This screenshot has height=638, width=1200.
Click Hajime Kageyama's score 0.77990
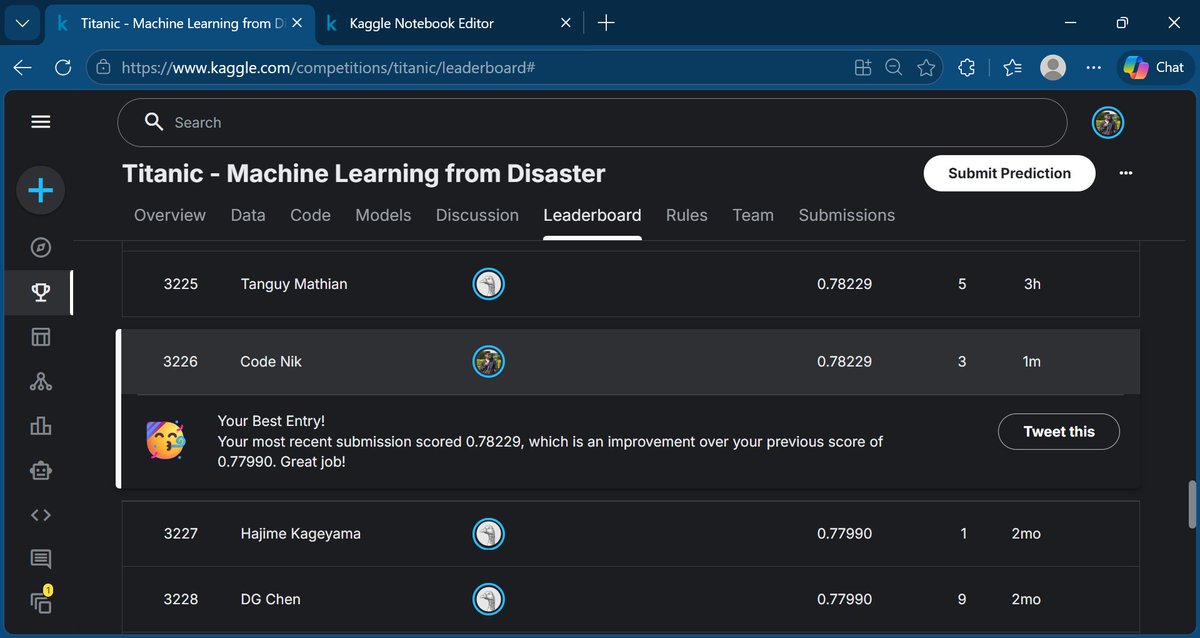click(x=844, y=534)
